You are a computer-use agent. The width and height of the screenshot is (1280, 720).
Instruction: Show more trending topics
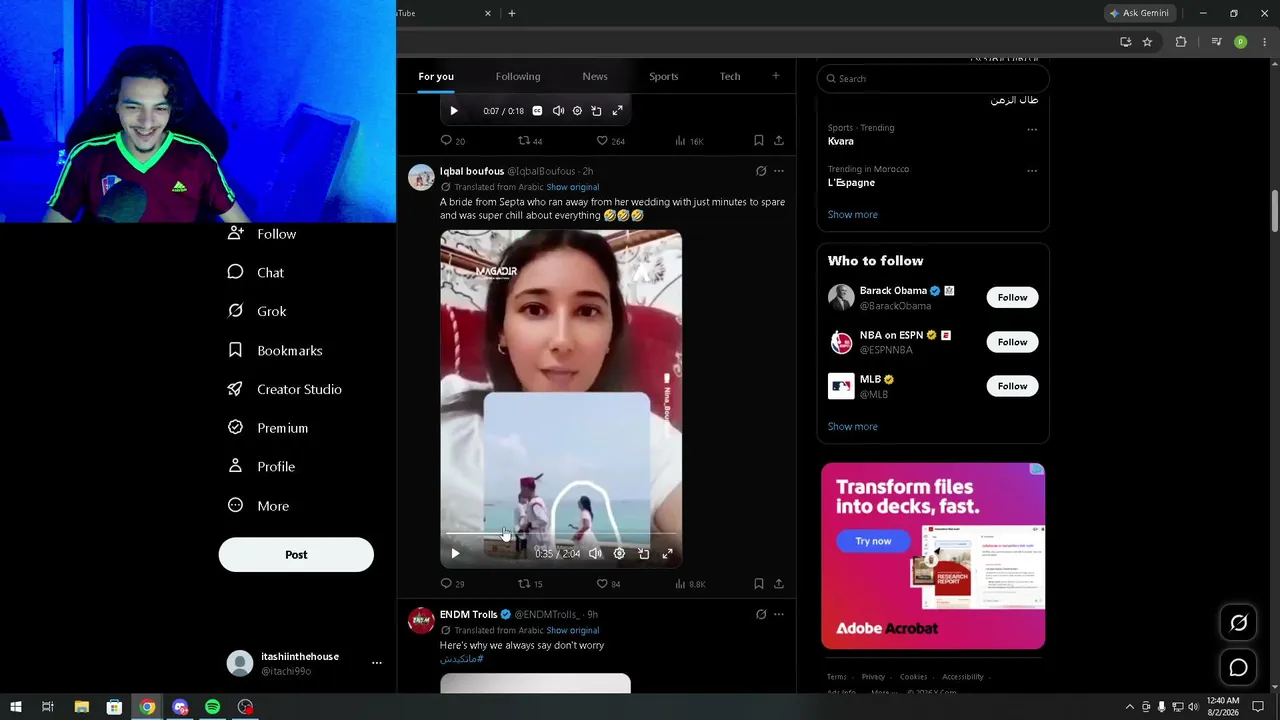(853, 215)
